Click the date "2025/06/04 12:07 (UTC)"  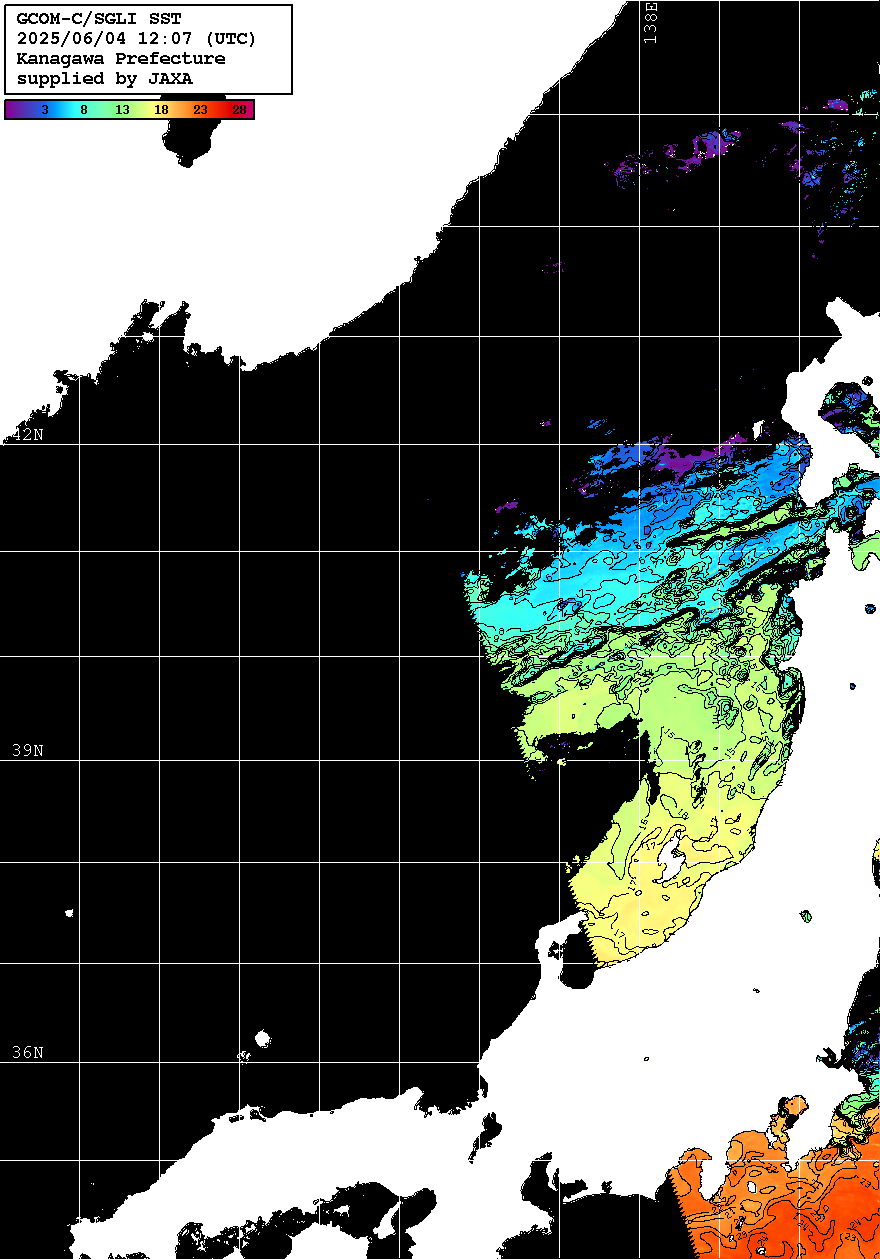tap(137, 39)
